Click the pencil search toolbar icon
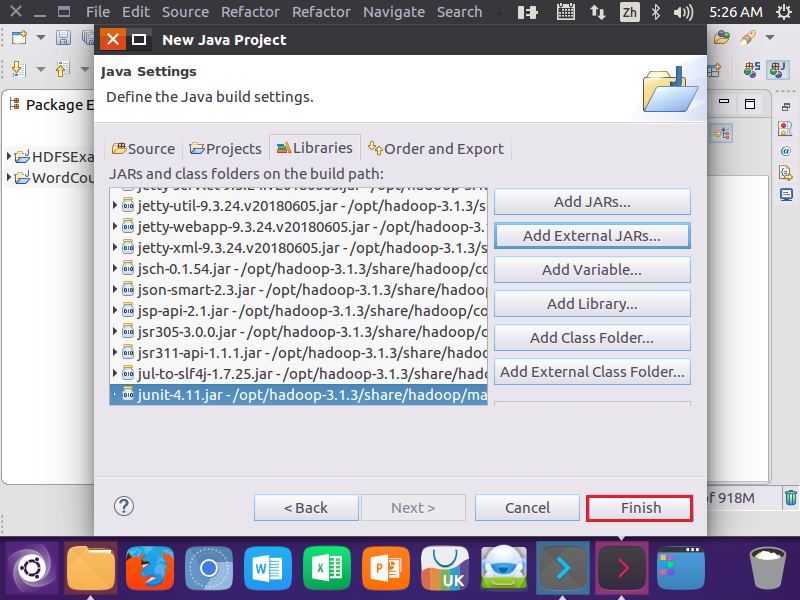800x600 pixels. pyautogui.click(x=748, y=37)
